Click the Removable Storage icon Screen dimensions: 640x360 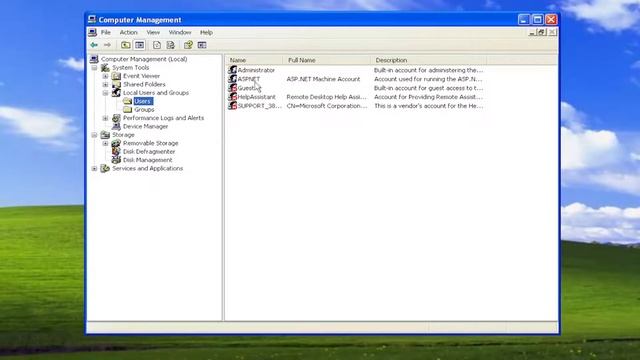pyautogui.click(x=116, y=143)
